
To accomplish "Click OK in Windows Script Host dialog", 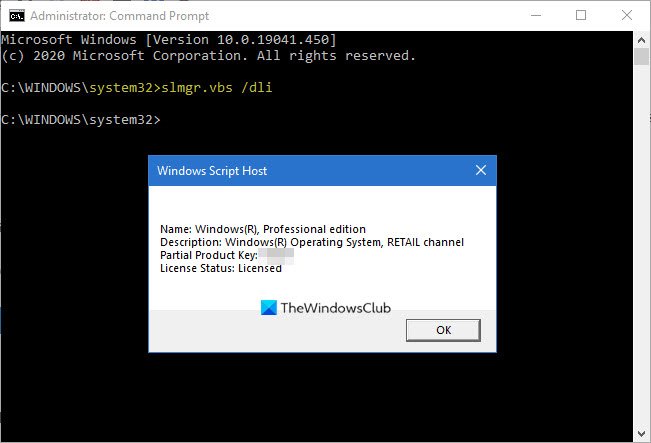I will tap(443, 330).
